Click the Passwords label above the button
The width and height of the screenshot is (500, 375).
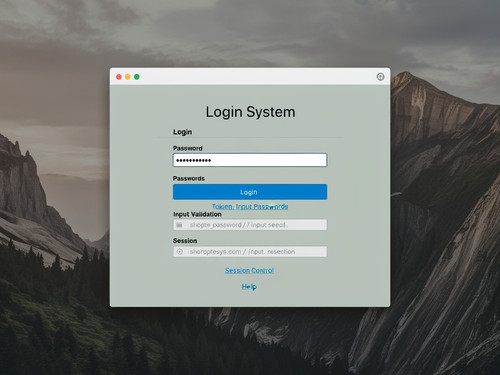(189, 178)
